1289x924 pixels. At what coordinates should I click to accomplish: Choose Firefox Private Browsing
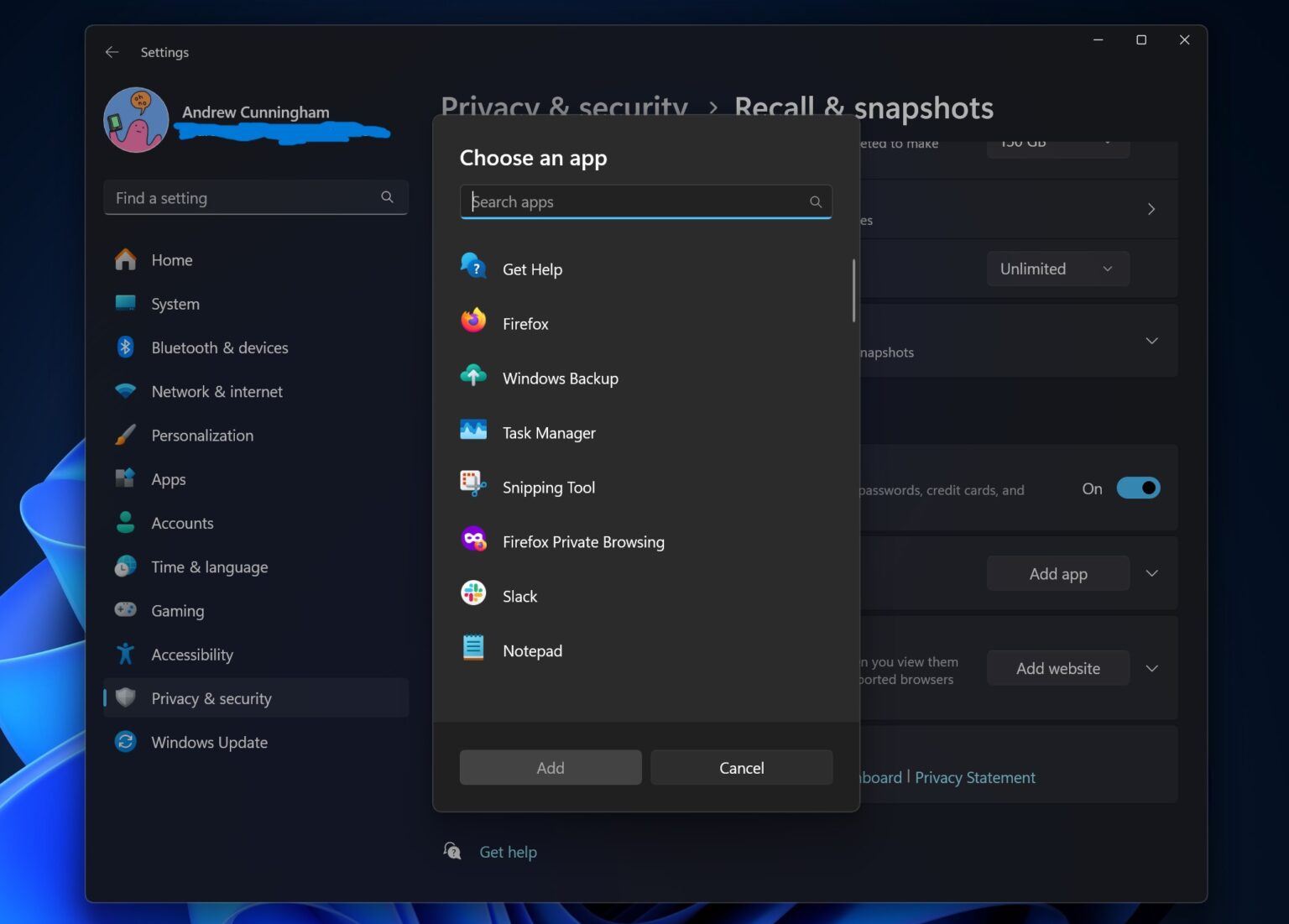582,541
